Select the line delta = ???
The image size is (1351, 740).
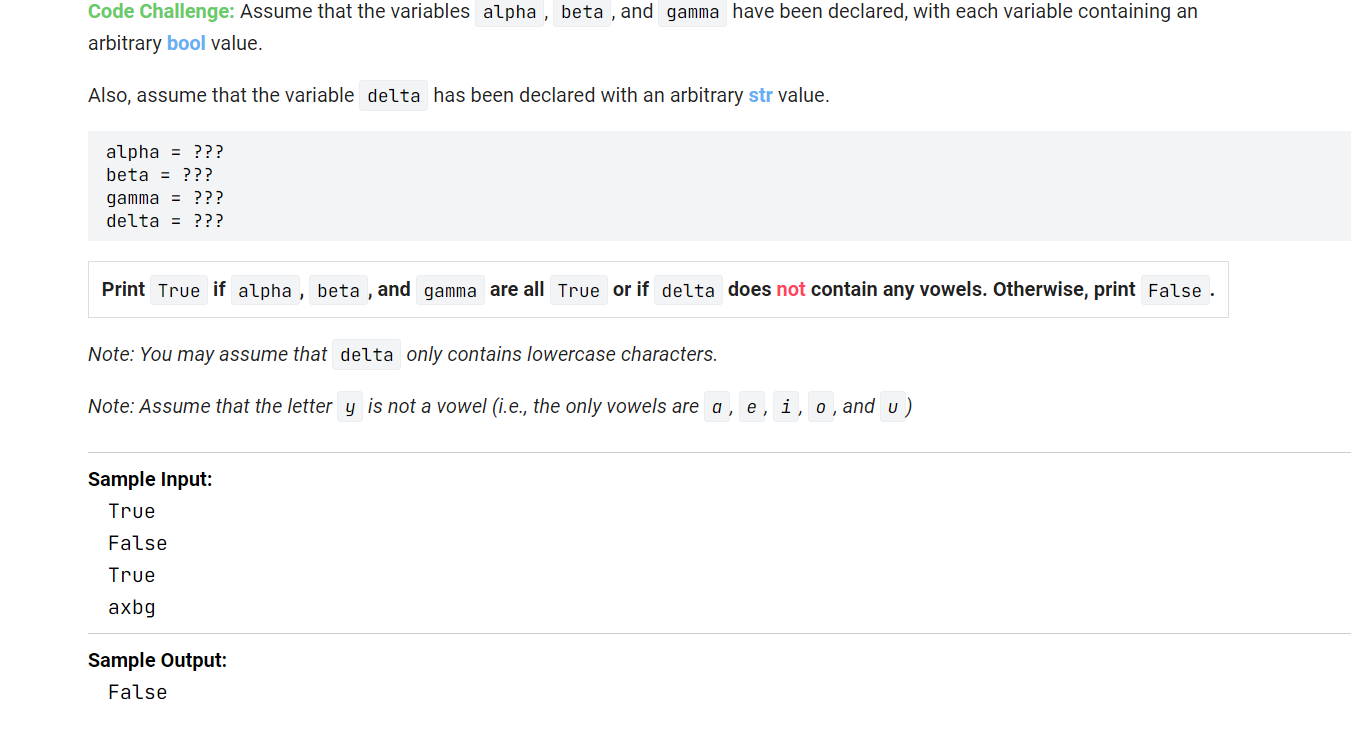tap(164, 221)
